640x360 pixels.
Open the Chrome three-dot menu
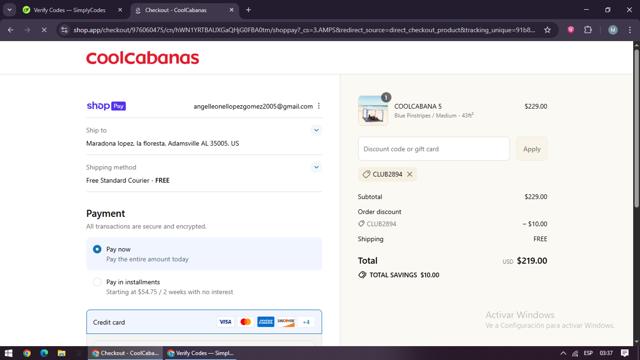point(629,30)
